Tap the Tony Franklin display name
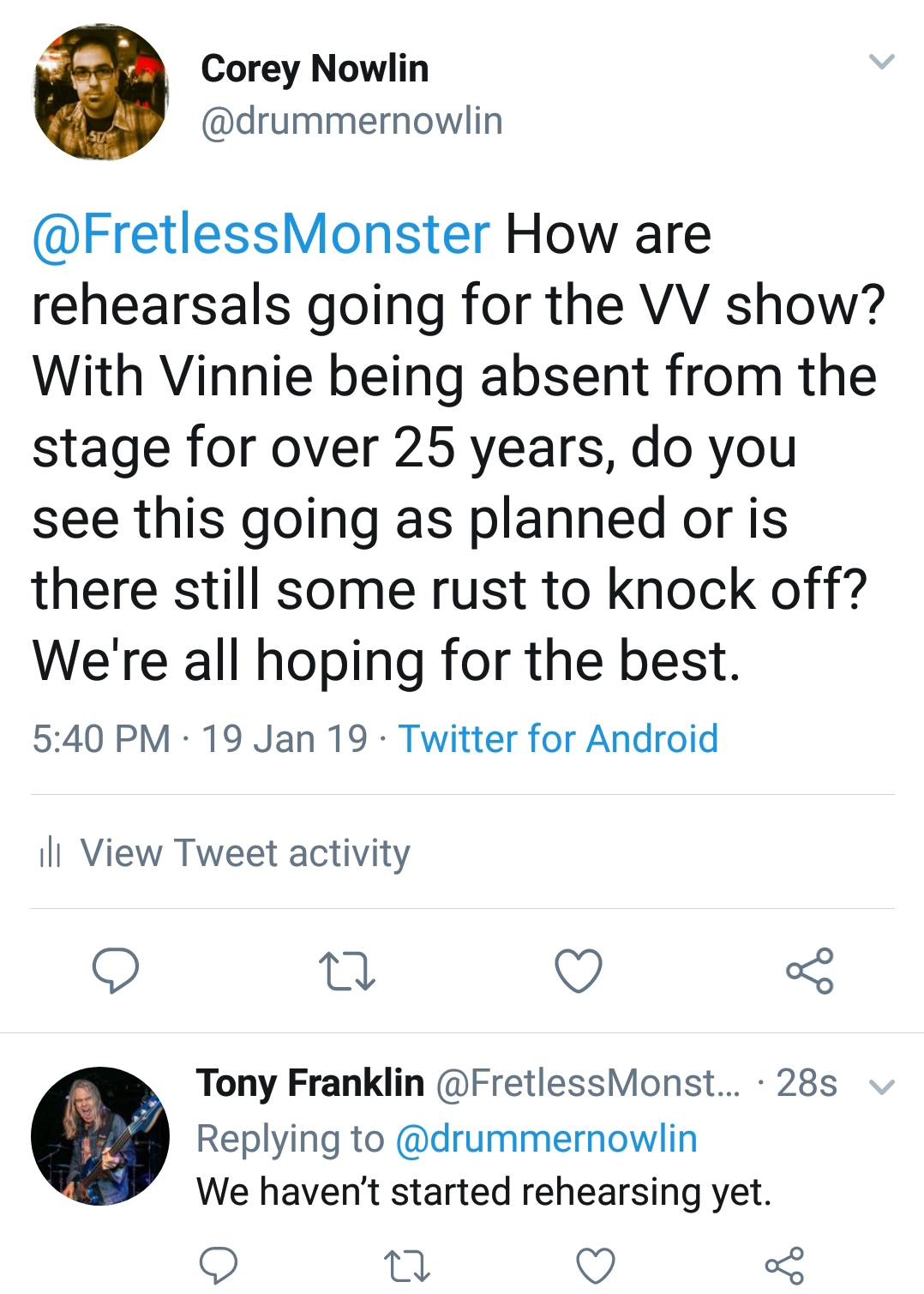This screenshot has height=1294, width=924. (x=310, y=1083)
